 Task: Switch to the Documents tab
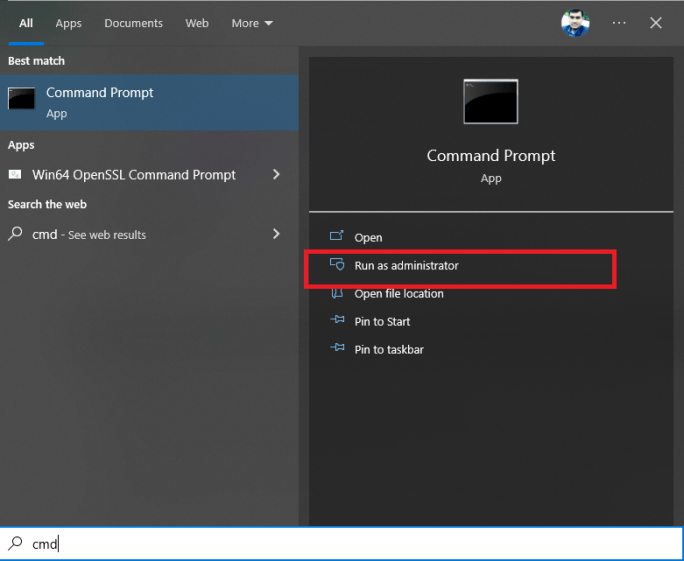[x=133, y=23]
